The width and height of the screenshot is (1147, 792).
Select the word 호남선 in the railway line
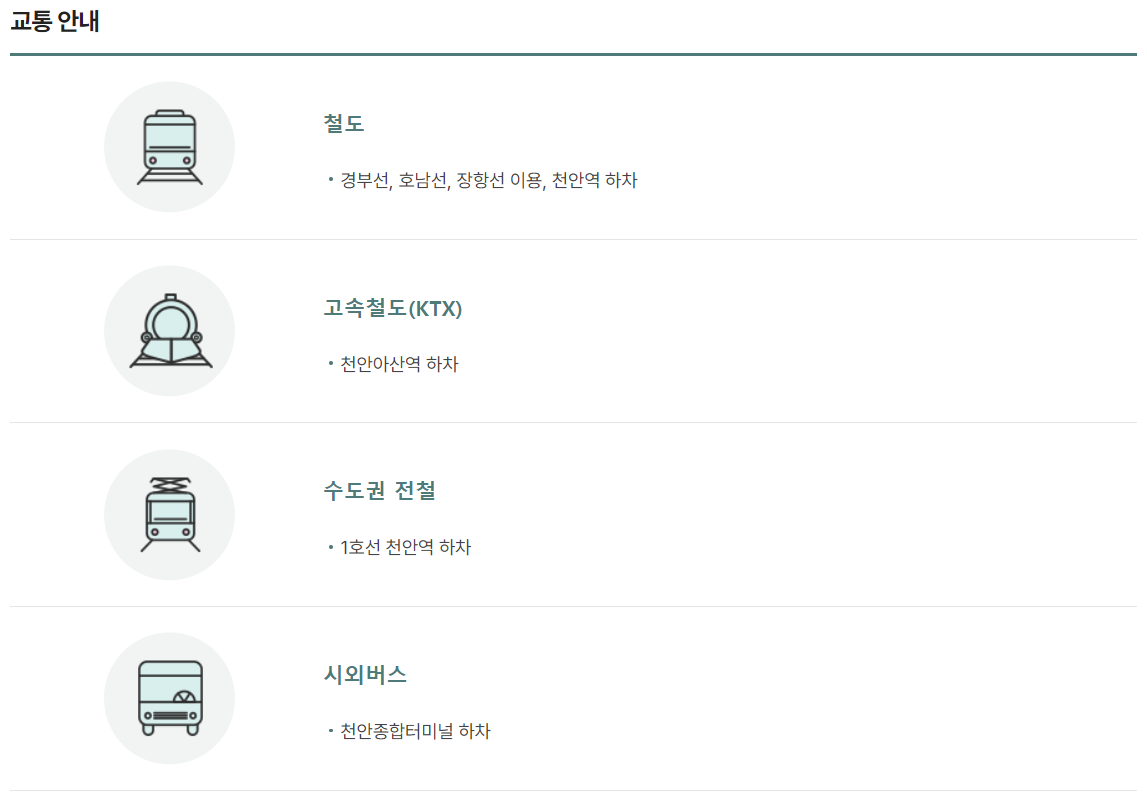click(x=424, y=181)
